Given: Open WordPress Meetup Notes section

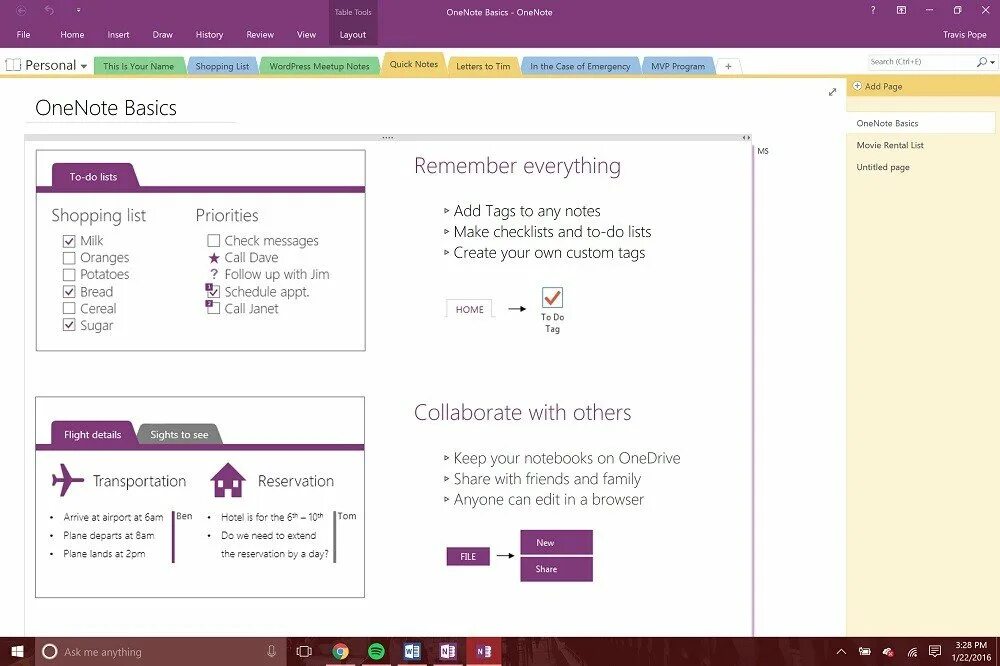Looking at the screenshot, I should coord(319,66).
